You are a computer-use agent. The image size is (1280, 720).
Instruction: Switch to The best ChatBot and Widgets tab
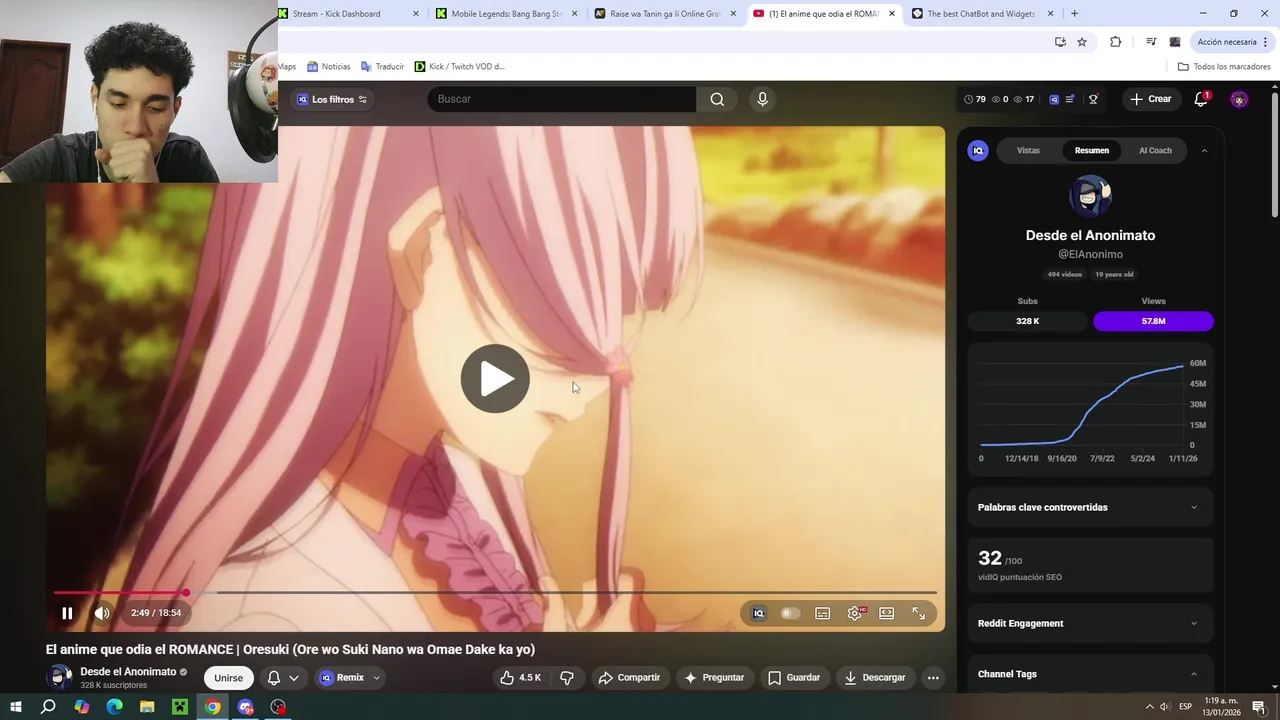[x=982, y=14]
